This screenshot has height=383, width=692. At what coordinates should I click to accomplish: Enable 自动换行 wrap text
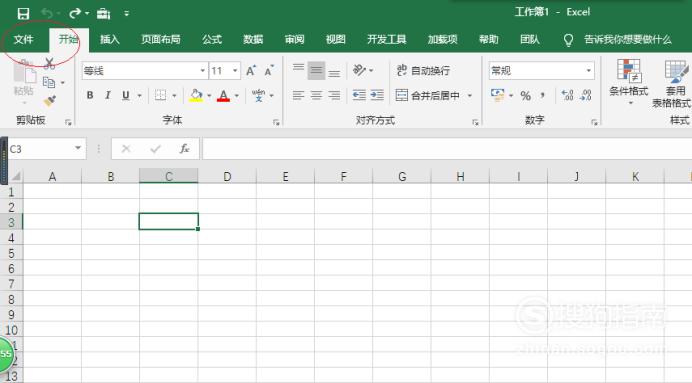tap(423, 70)
